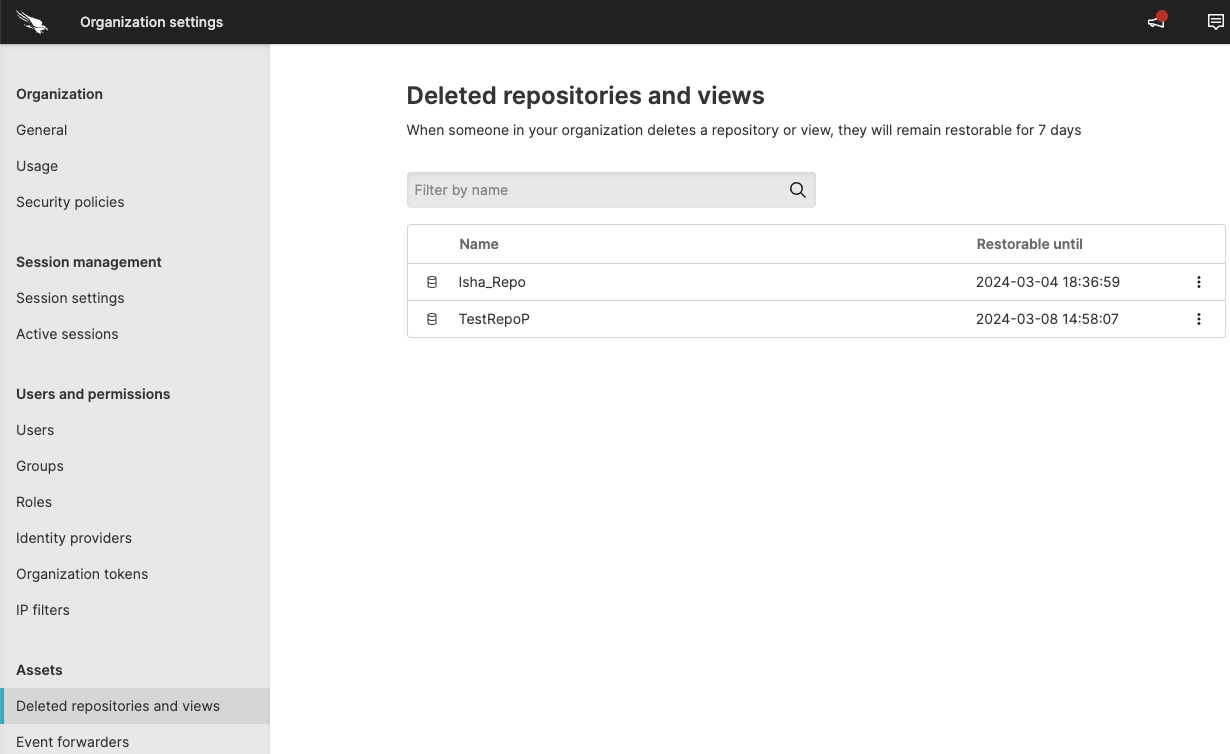Image resolution: width=1230 pixels, height=754 pixels.
Task: Open Session settings
Action: click(70, 298)
